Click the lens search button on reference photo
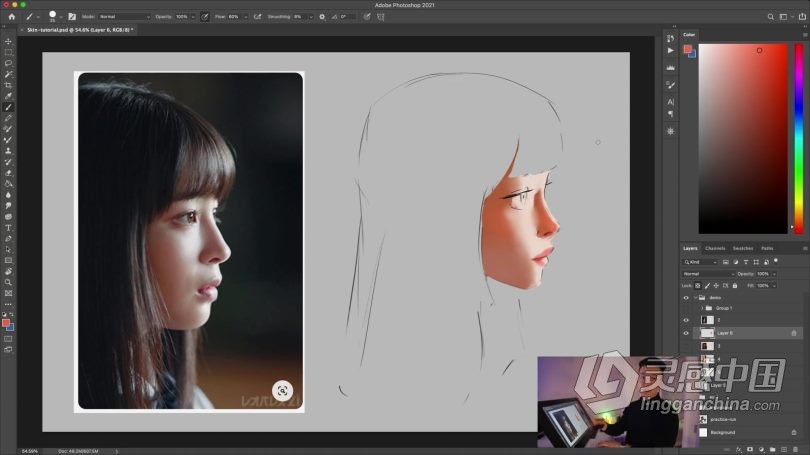 (283, 391)
